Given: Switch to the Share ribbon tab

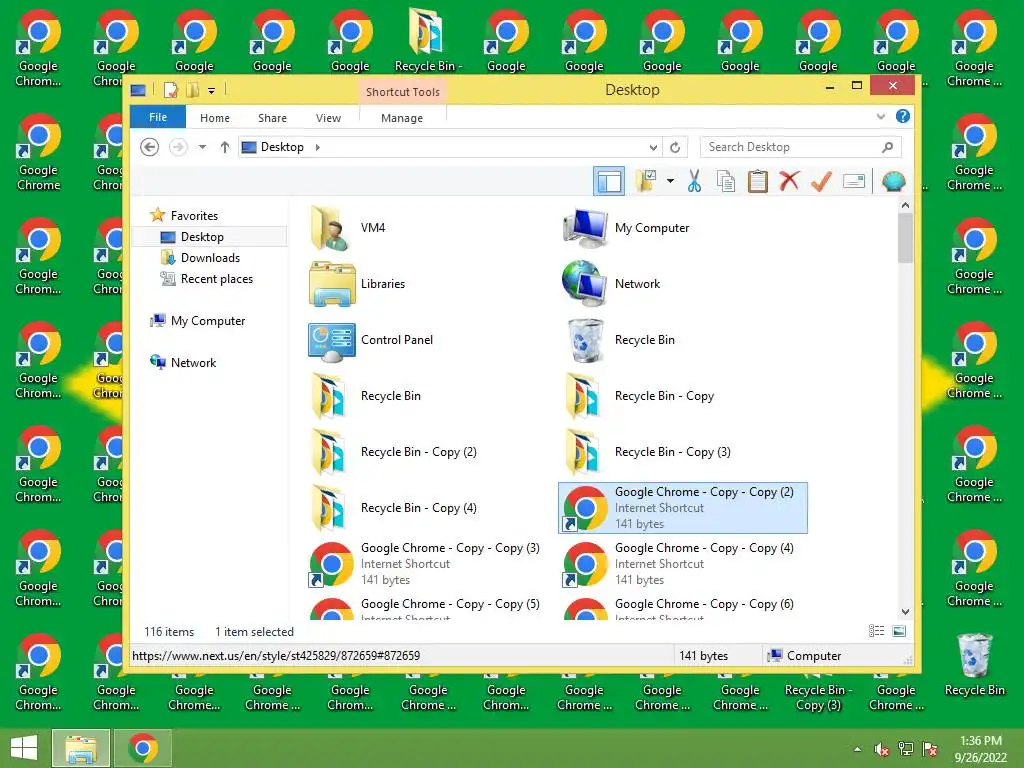Looking at the screenshot, I should click(x=272, y=118).
